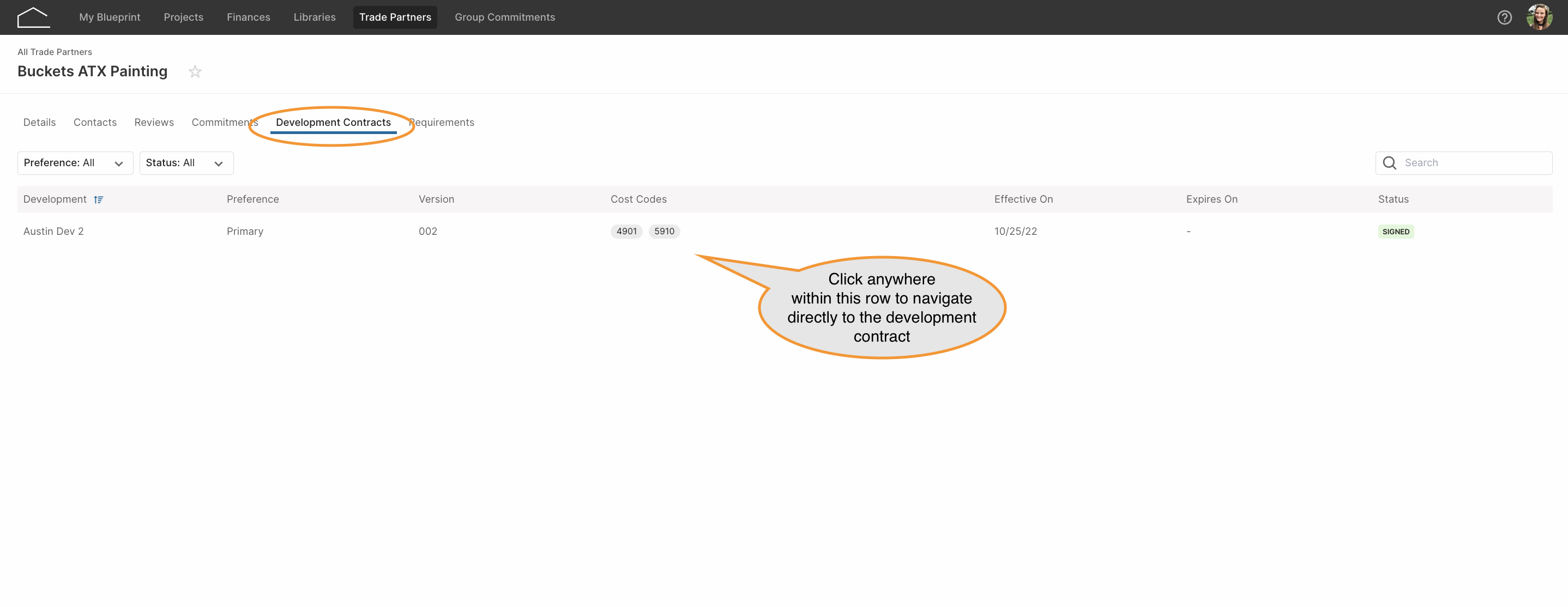Click cost code 4901 chip
The width and height of the screenshot is (1568, 607).
(x=626, y=231)
